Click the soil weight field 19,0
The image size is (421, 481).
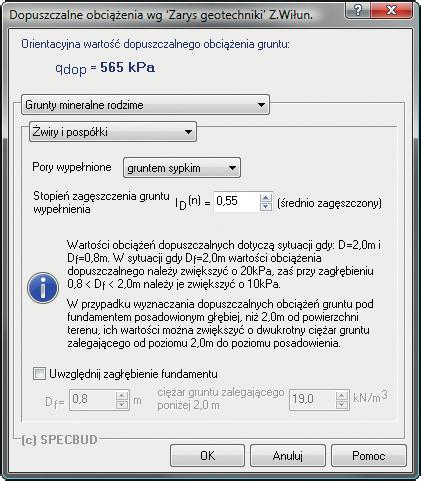tap(312, 399)
